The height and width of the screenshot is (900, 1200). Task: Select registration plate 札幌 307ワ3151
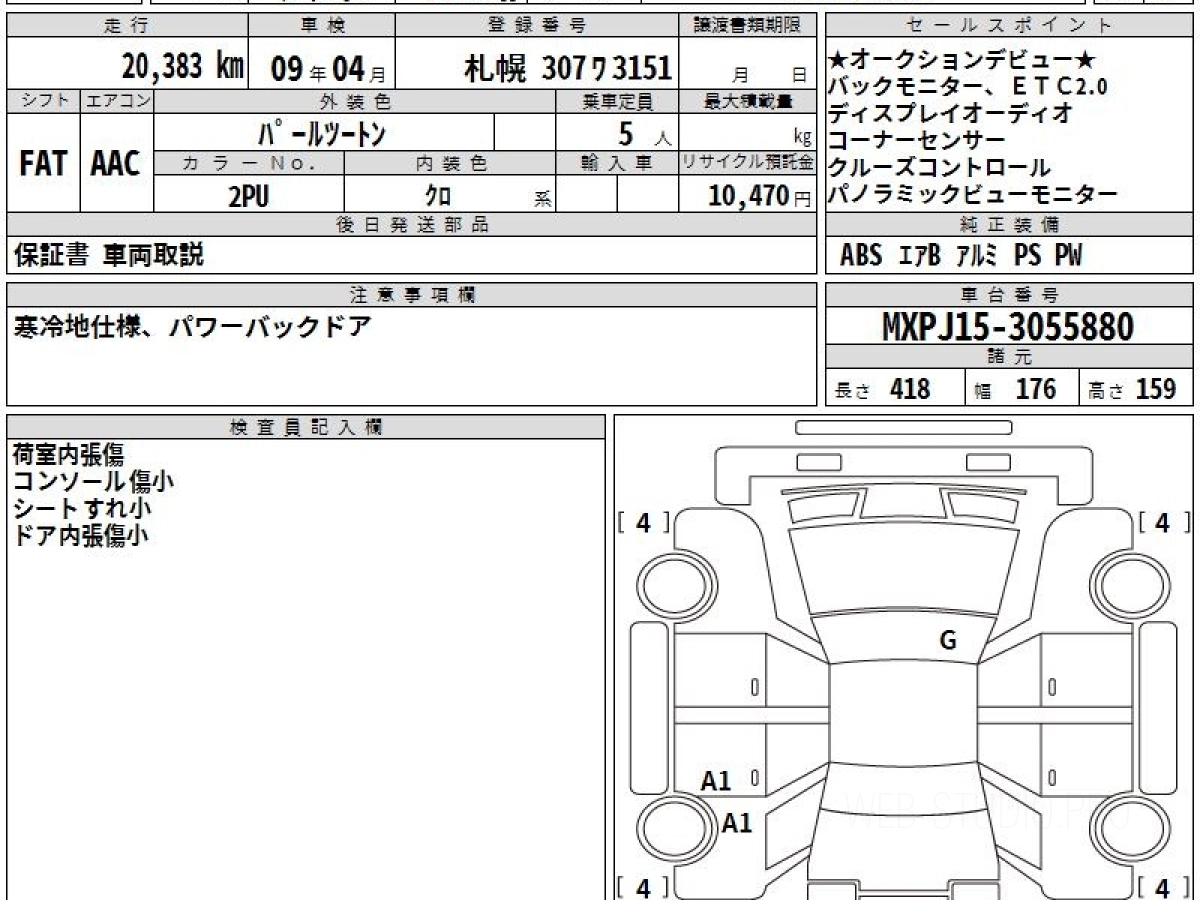(567, 69)
